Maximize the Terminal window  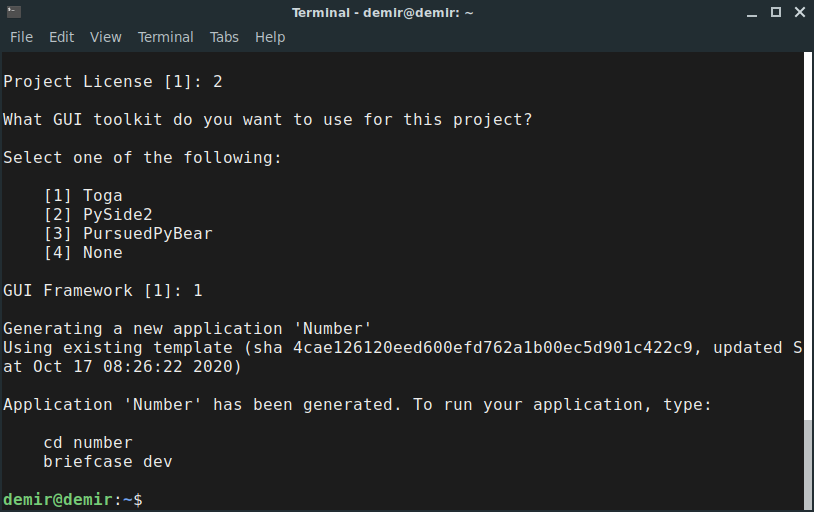[x=776, y=12]
